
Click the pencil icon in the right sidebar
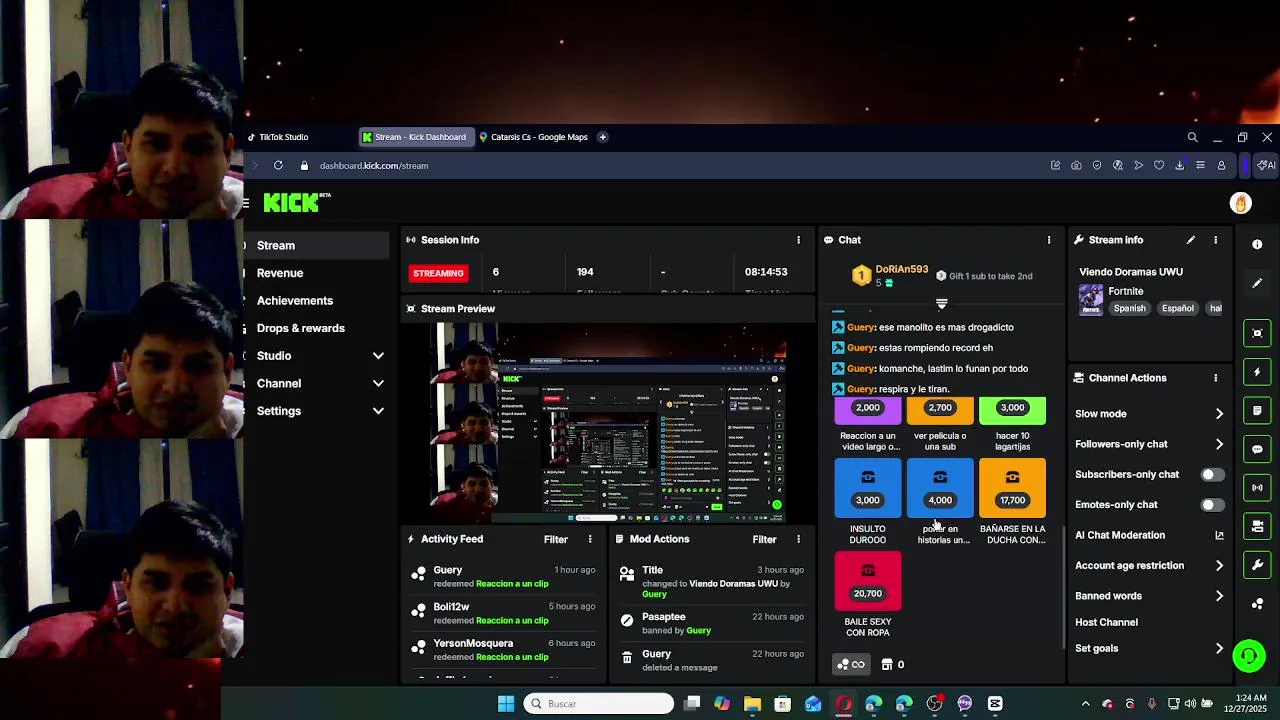[1257, 283]
